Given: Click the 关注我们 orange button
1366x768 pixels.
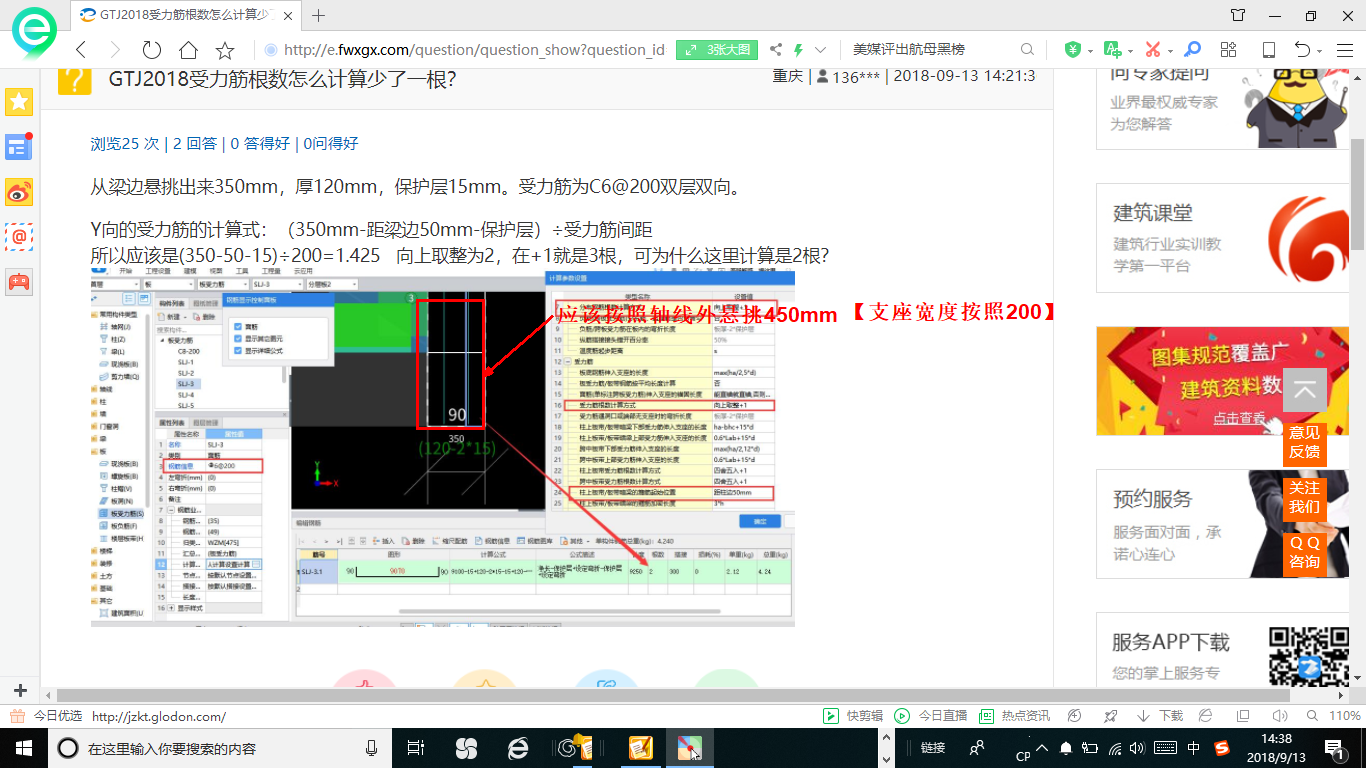Looking at the screenshot, I should (x=1304, y=497).
